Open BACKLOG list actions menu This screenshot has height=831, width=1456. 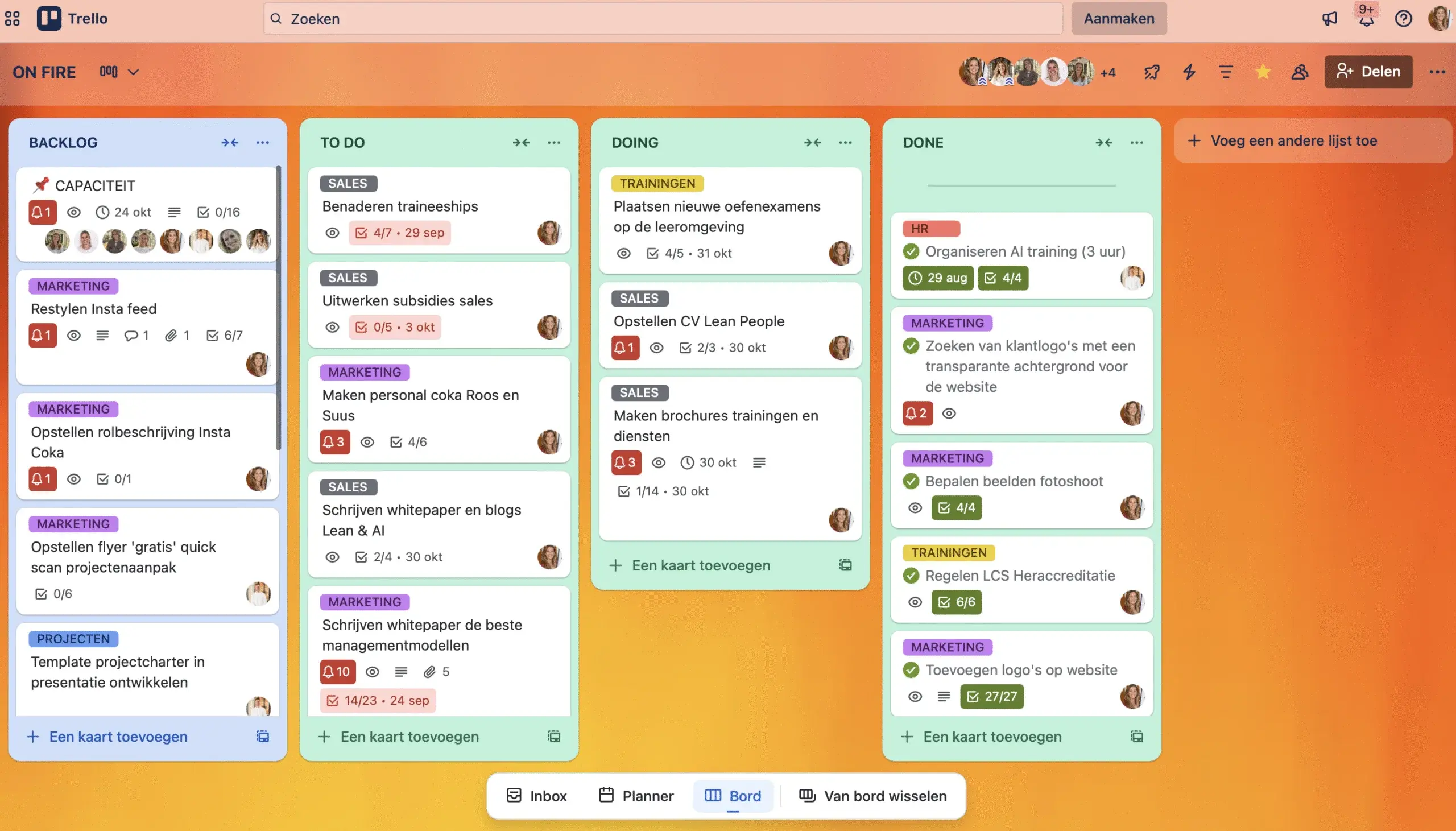262,143
